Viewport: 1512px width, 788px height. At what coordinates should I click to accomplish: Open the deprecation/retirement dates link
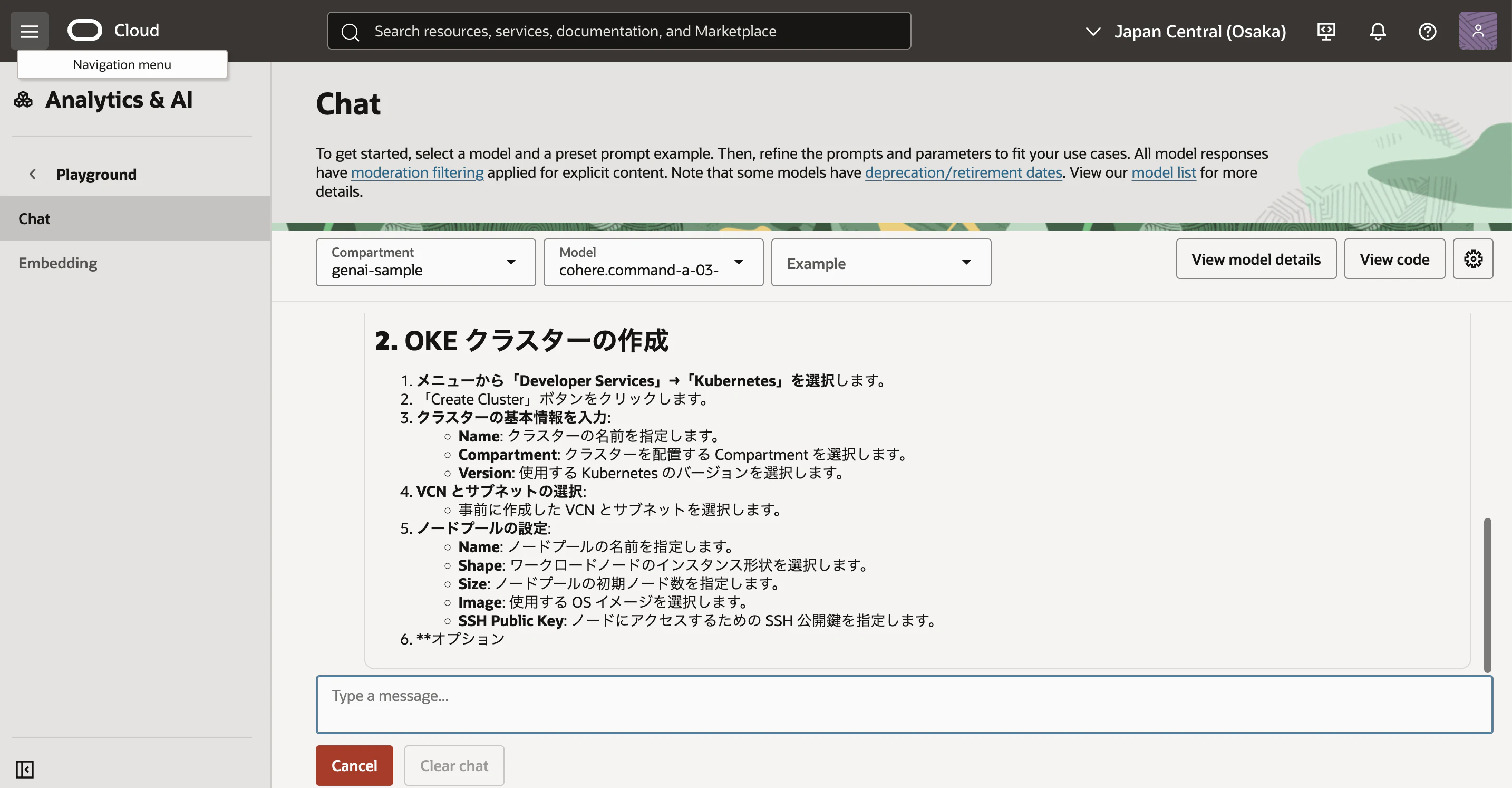click(964, 172)
